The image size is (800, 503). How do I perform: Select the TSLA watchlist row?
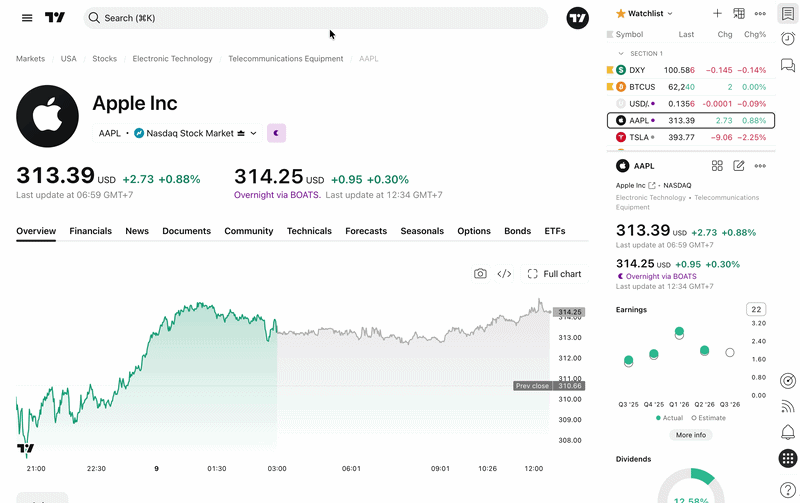[x=691, y=137]
